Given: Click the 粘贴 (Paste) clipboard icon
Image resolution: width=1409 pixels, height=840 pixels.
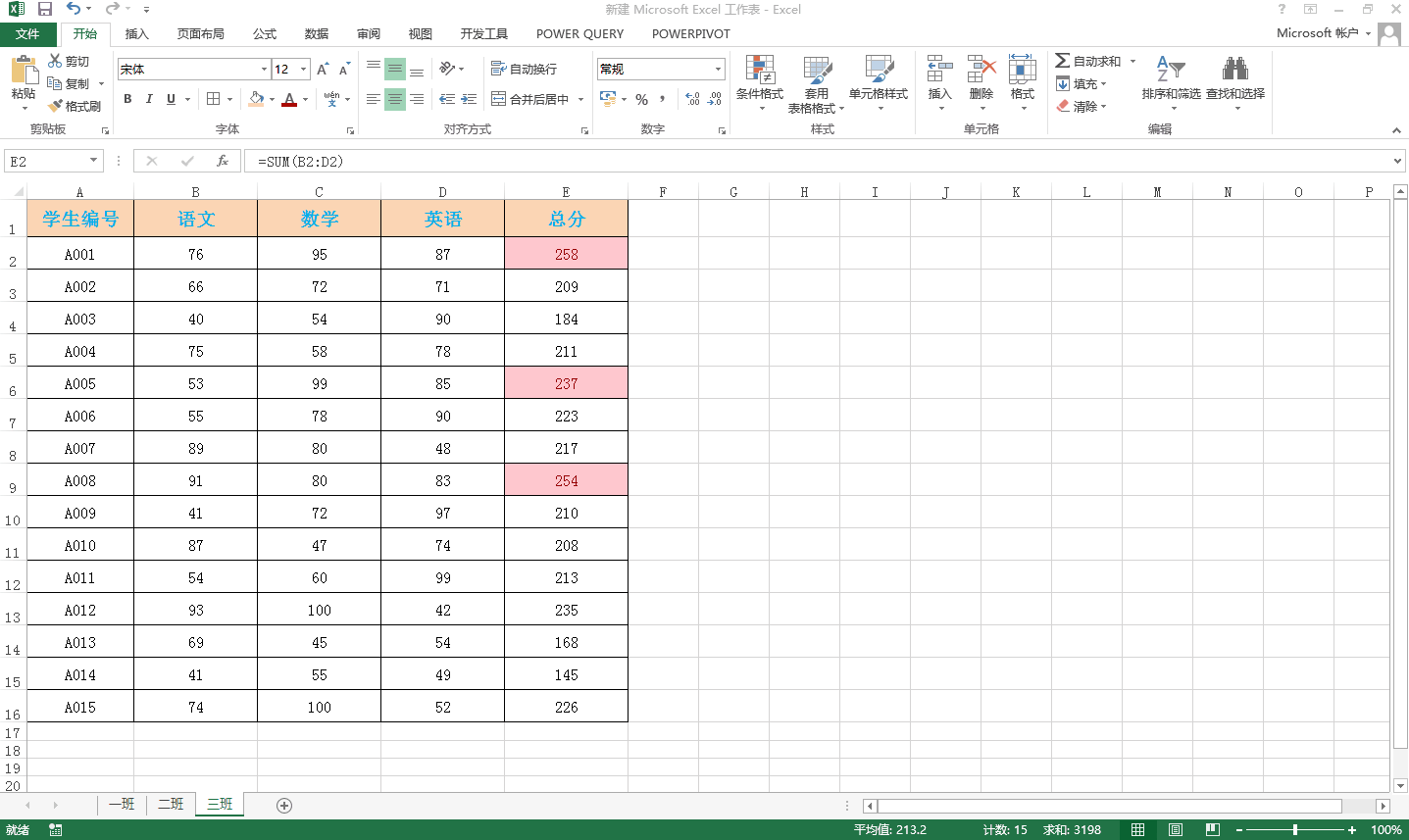Looking at the screenshot, I should pos(24,70).
